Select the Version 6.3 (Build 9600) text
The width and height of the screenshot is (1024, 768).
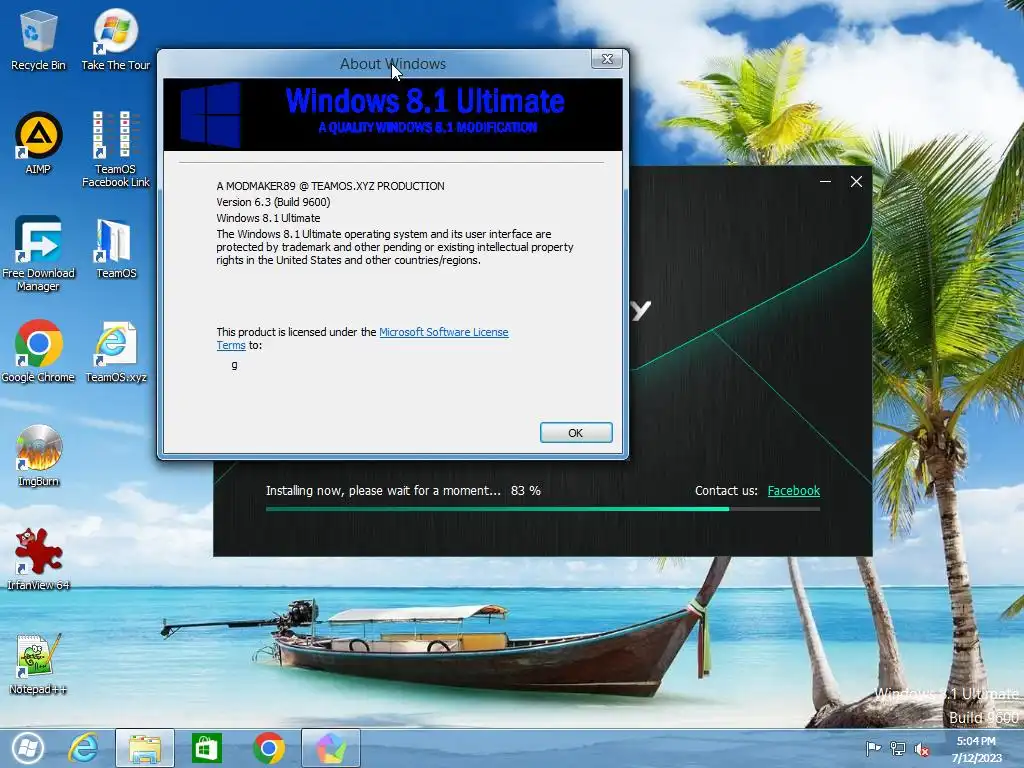point(273,202)
